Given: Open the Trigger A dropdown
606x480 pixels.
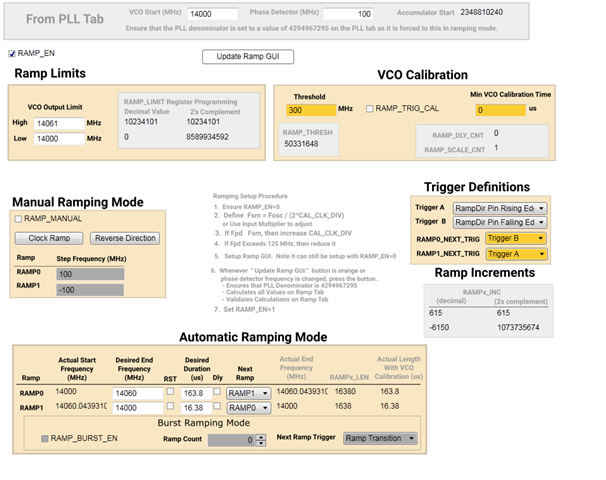Looking at the screenshot, I should tap(500, 208).
